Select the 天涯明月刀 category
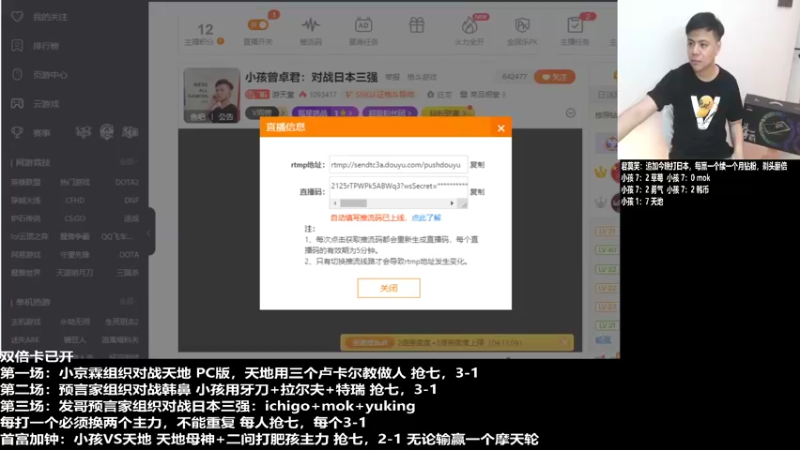800x450 pixels. pos(74,272)
